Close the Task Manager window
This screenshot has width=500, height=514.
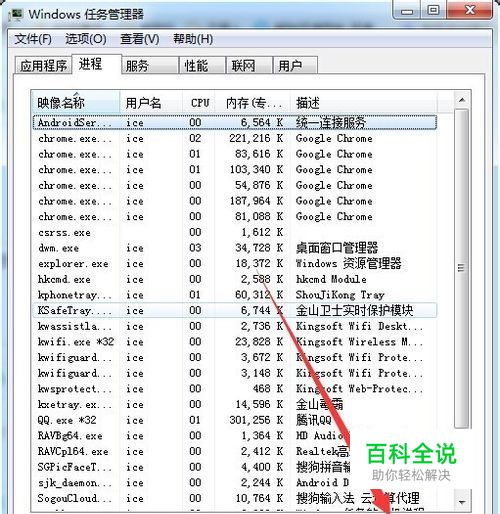469,11
